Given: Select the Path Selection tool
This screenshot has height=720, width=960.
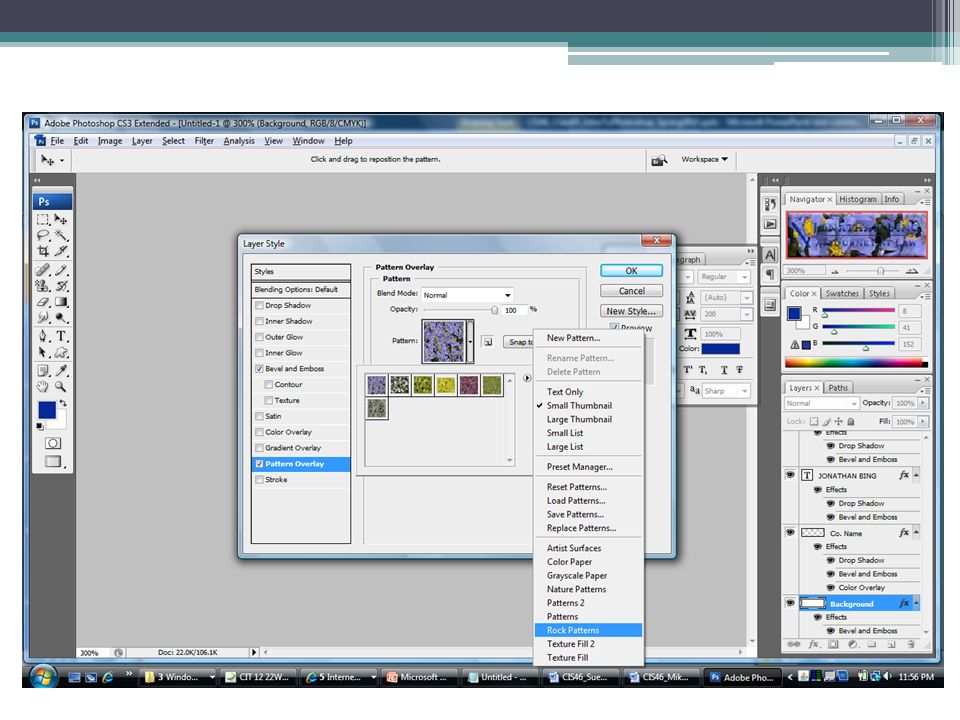Looking at the screenshot, I should [x=43, y=352].
